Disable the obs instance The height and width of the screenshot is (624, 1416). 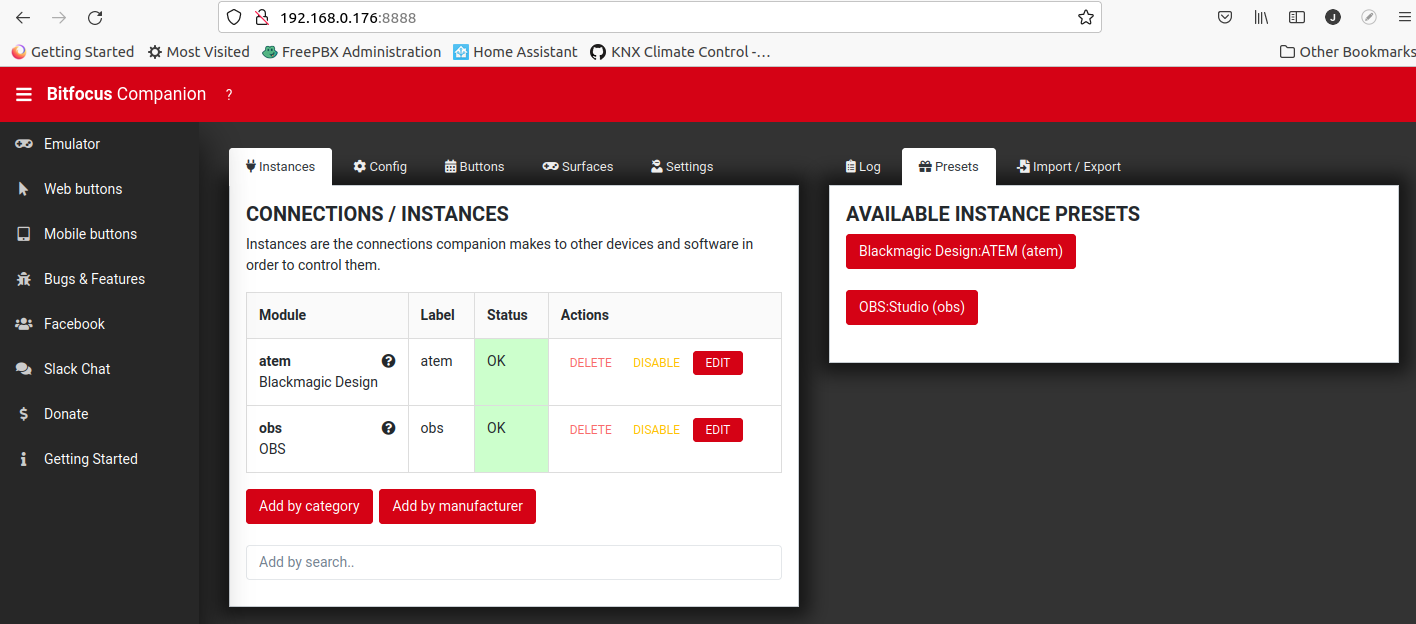pyautogui.click(x=656, y=430)
